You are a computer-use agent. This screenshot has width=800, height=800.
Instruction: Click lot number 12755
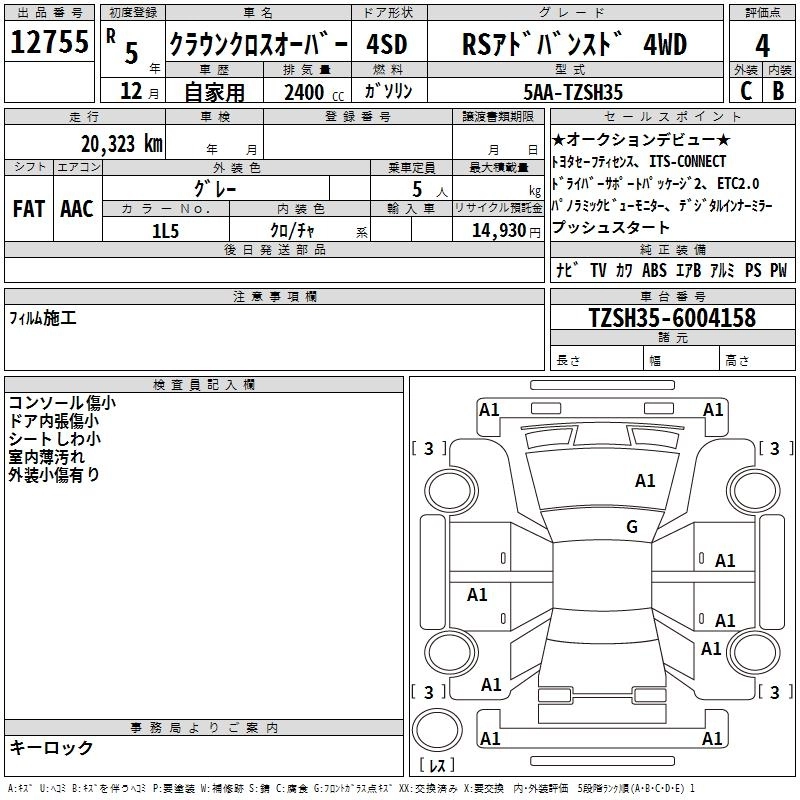point(50,45)
